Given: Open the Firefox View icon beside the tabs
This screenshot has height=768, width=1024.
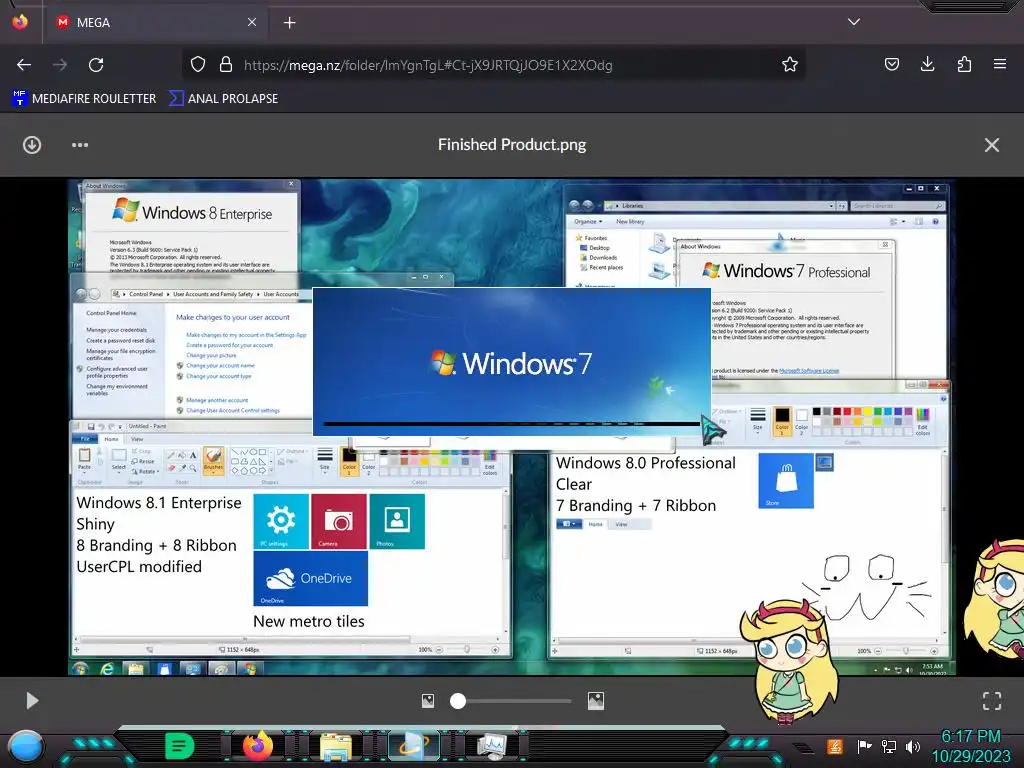Looking at the screenshot, I should 20,22.
